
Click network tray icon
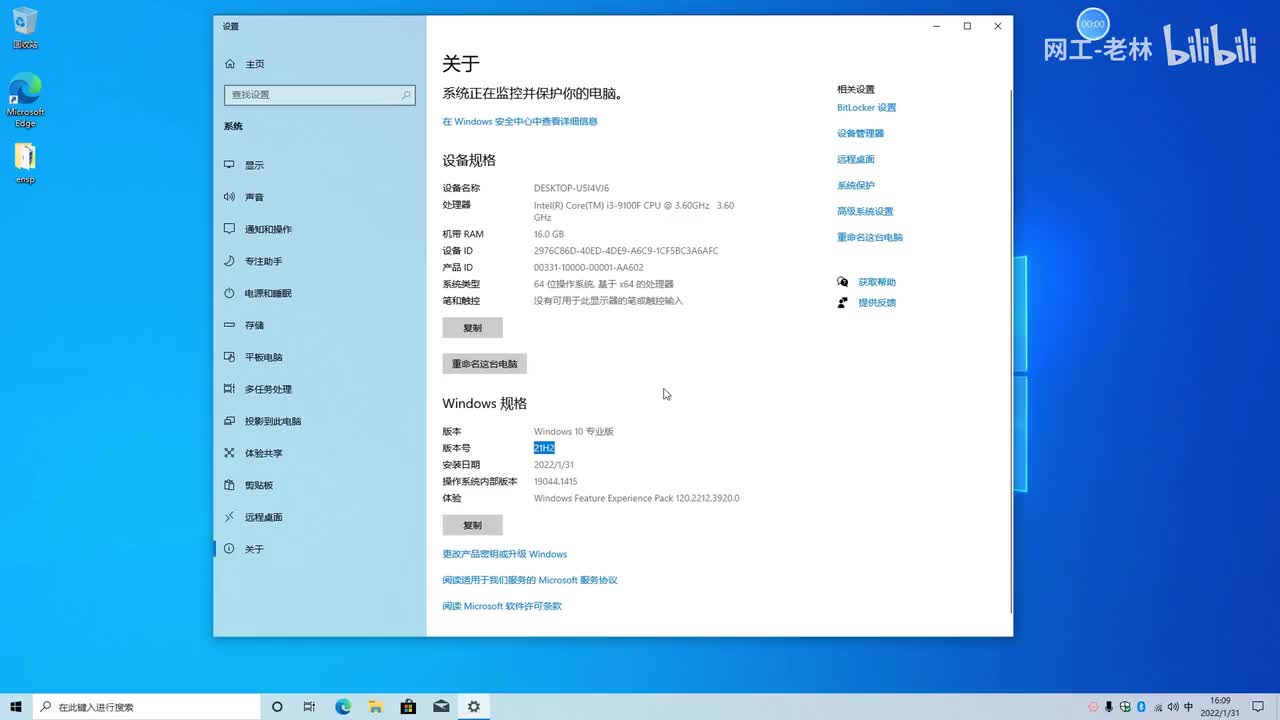point(1157,707)
